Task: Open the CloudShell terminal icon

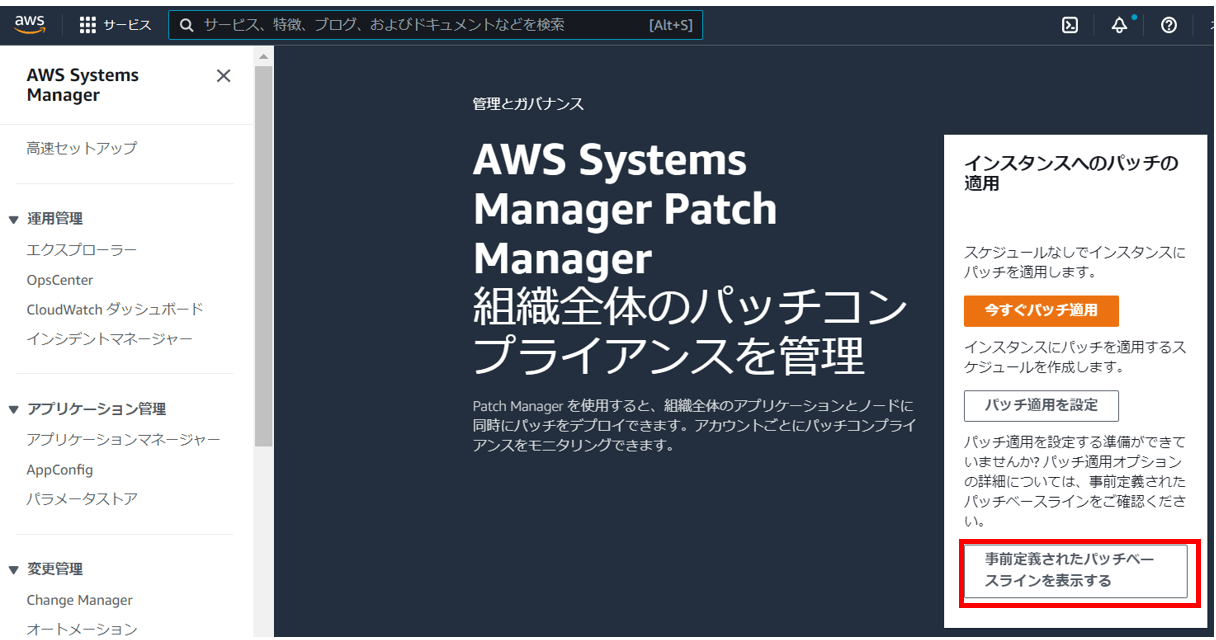Action: click(x=1070, y=26)
